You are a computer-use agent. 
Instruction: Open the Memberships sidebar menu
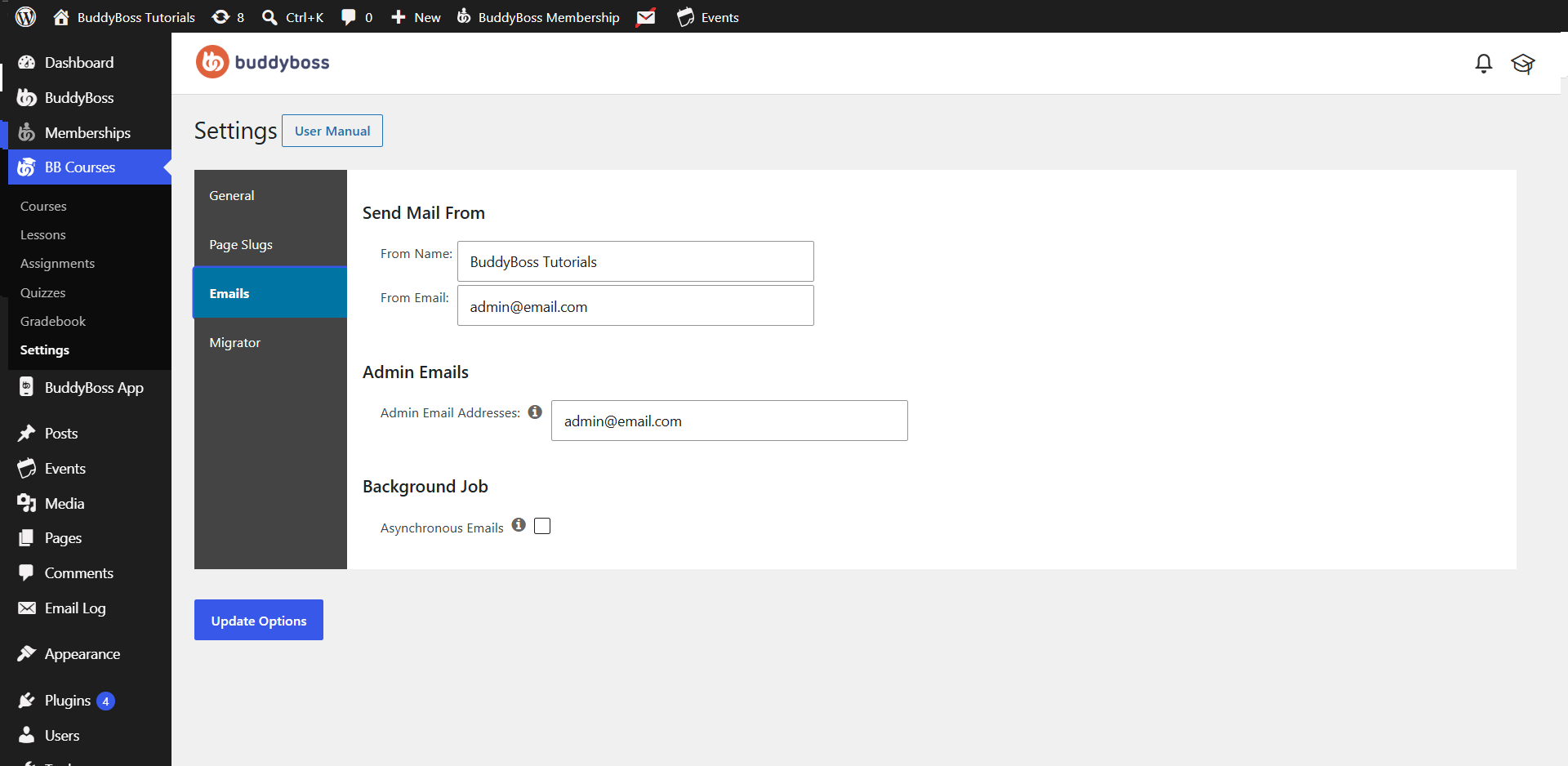click(86, 132)
